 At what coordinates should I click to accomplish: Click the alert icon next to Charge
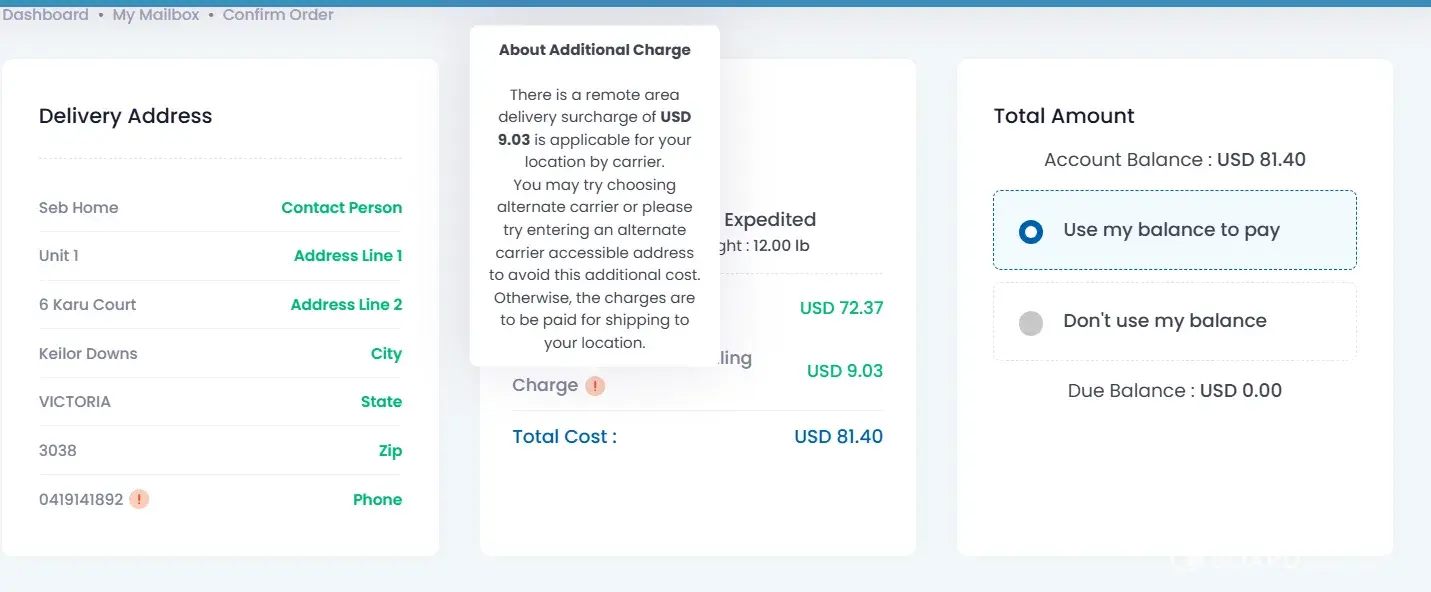click(x=595, y=385)
